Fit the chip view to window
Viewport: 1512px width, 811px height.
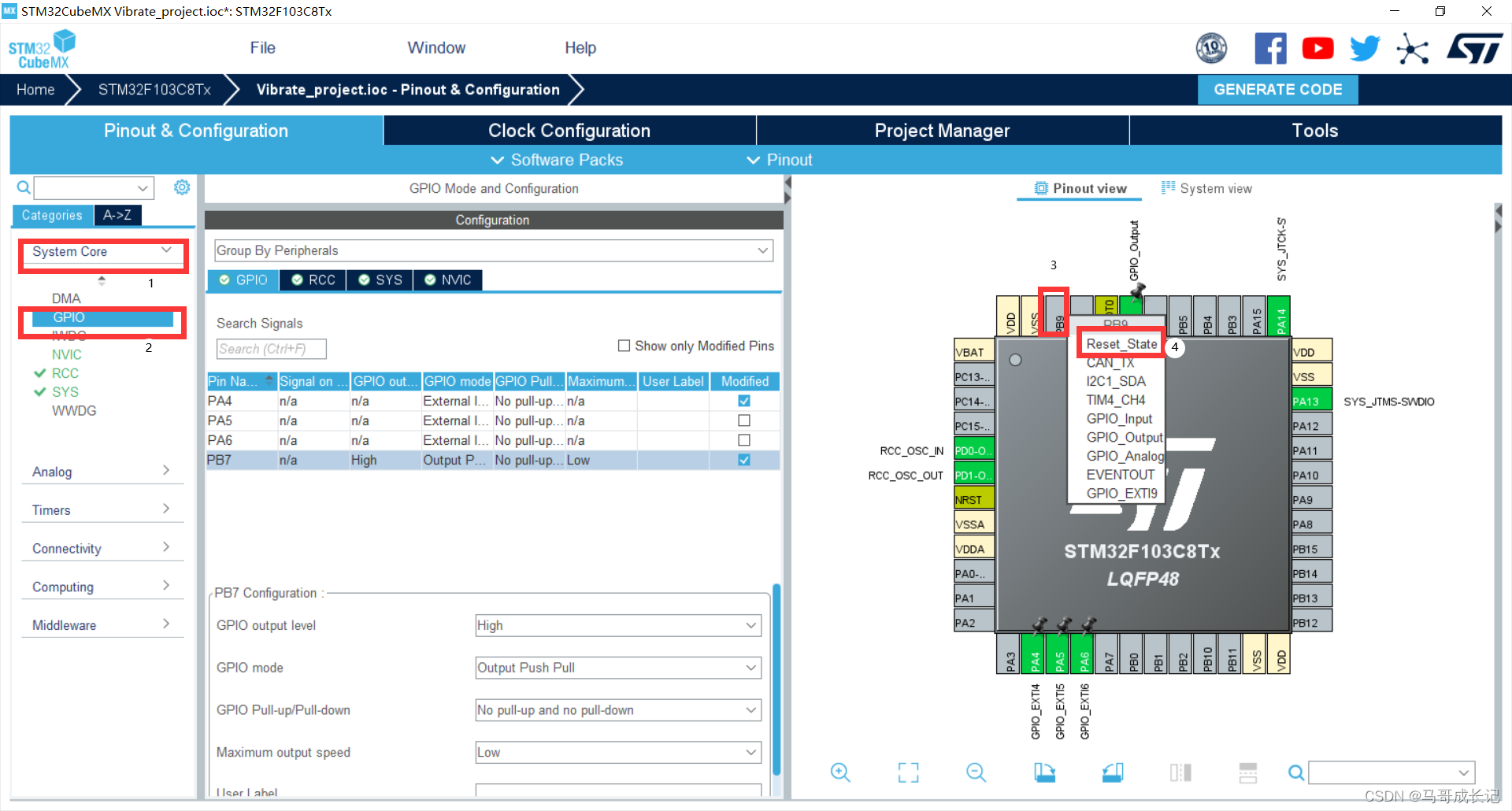pos(908,772)
